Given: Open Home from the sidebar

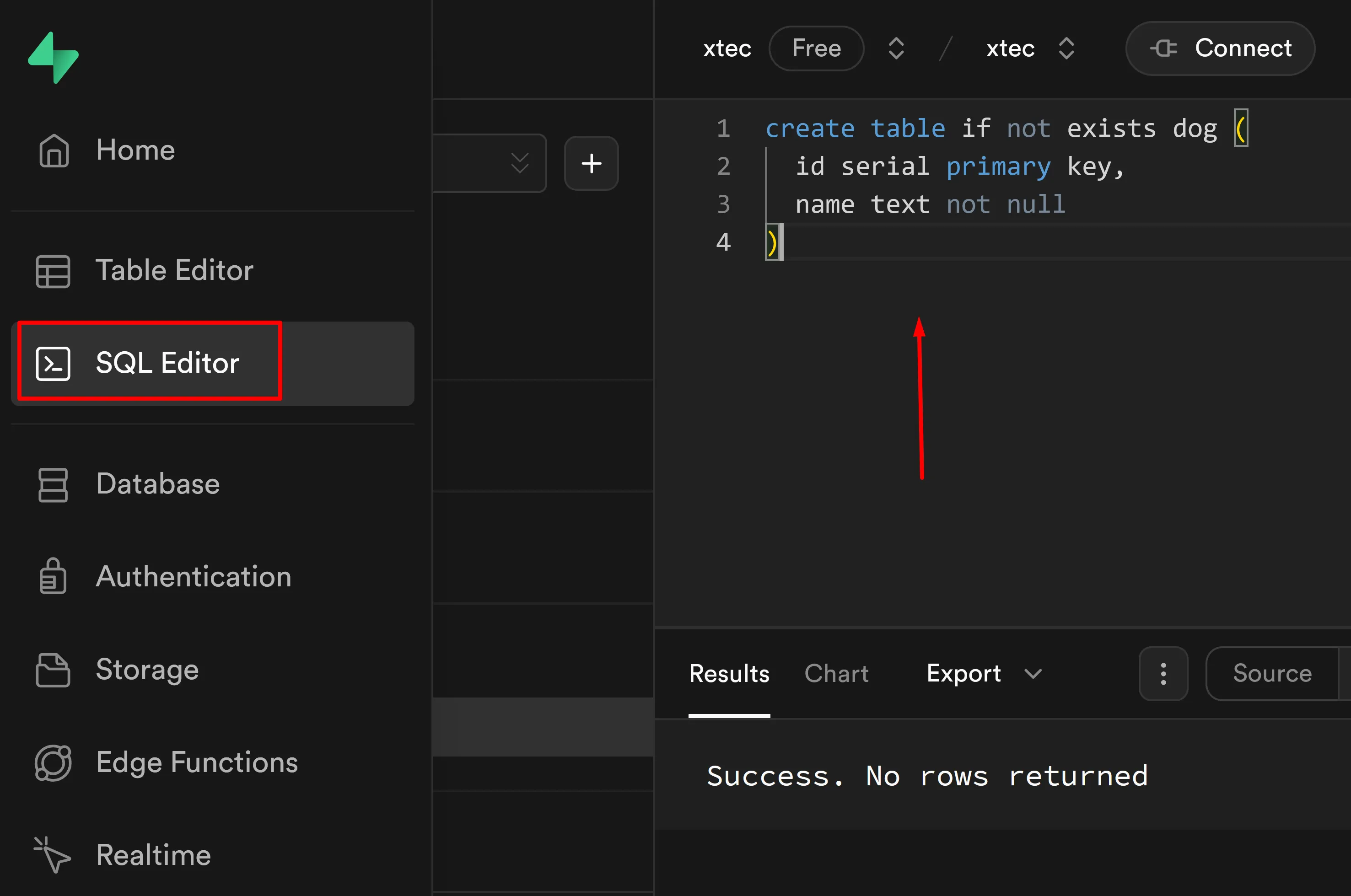Looking at the screenshot, I should [135, 150].
